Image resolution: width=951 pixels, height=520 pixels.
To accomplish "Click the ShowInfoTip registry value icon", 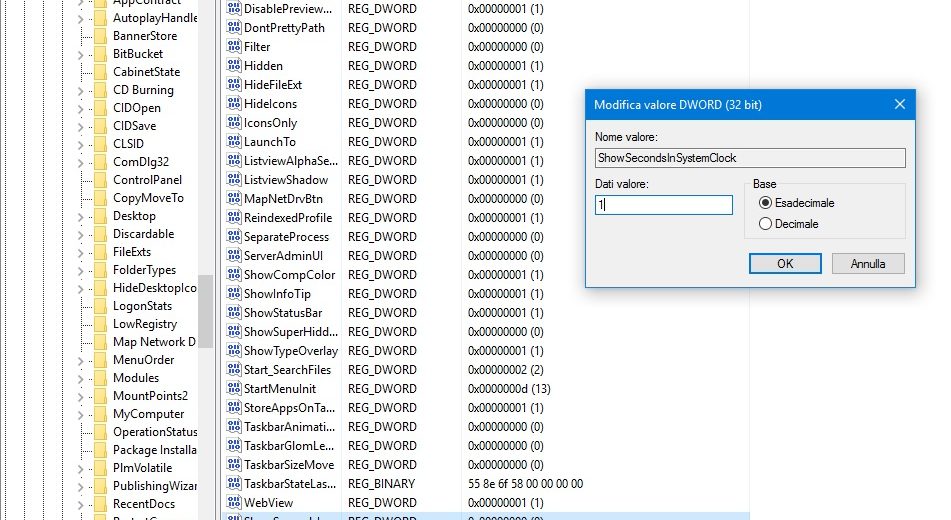I will (x=234, y=294).
